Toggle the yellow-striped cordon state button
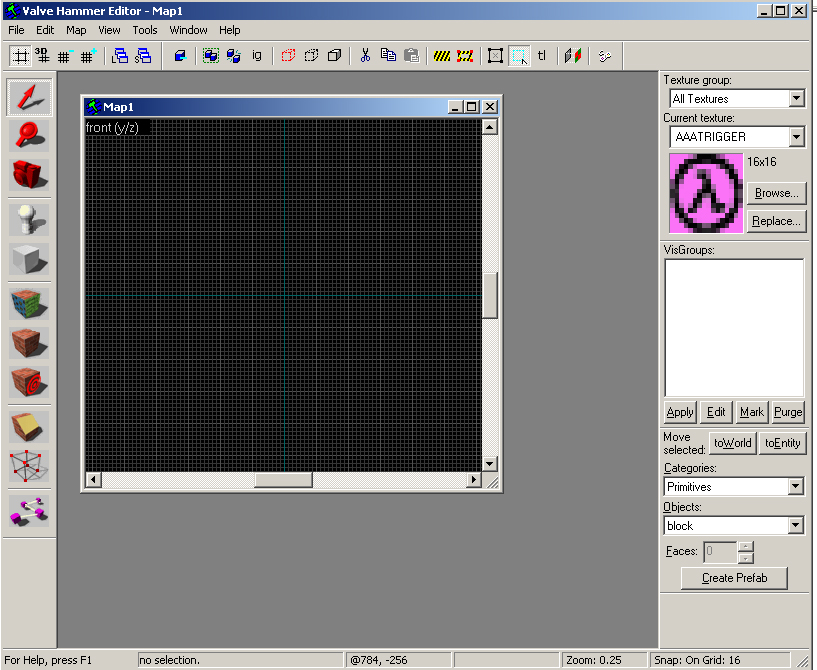 tap(442, 56)
